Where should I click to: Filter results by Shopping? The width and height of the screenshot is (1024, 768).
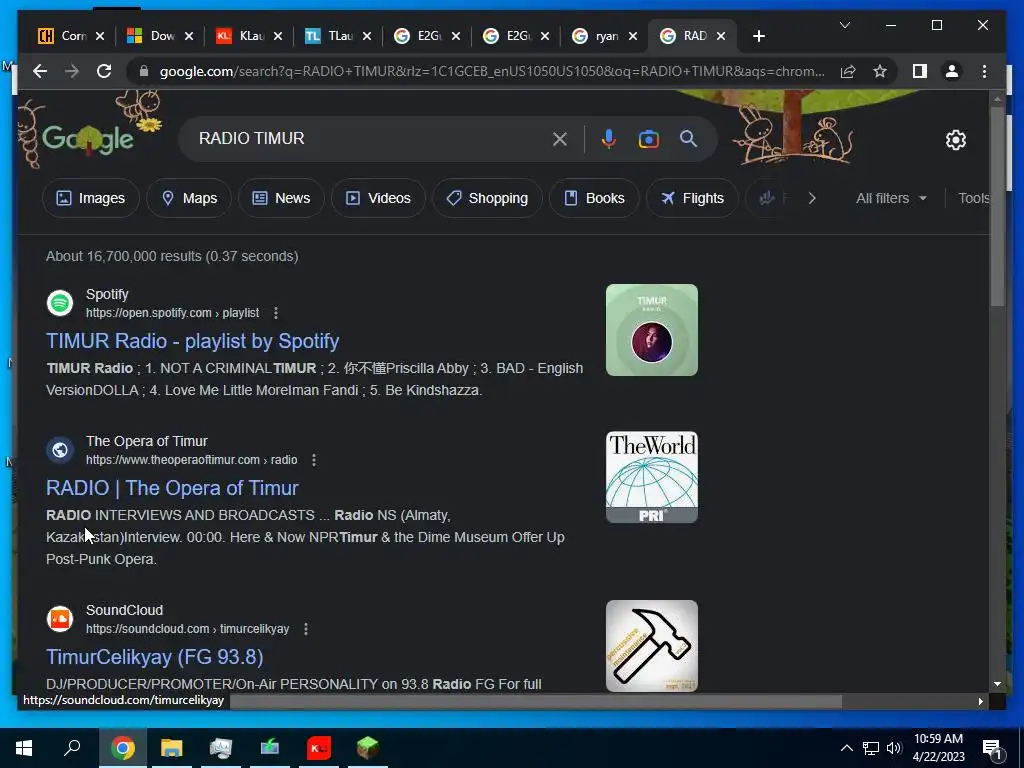(487, 198)
